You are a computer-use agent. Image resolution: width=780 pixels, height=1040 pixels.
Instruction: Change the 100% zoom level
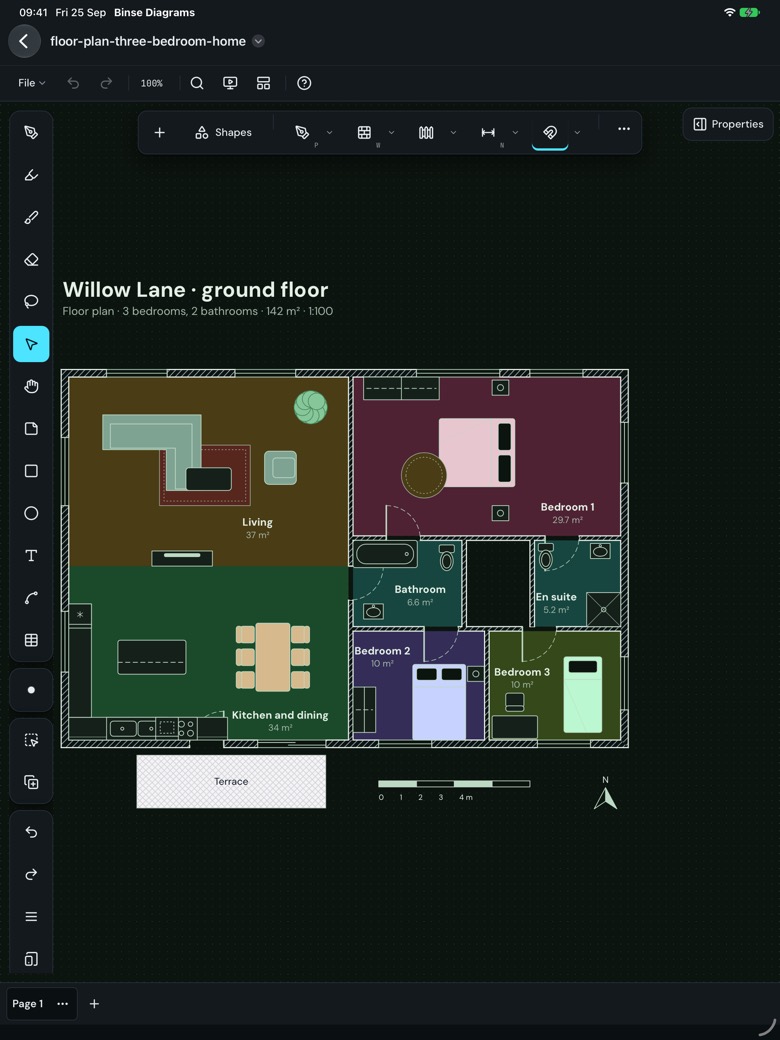[151, 83]
